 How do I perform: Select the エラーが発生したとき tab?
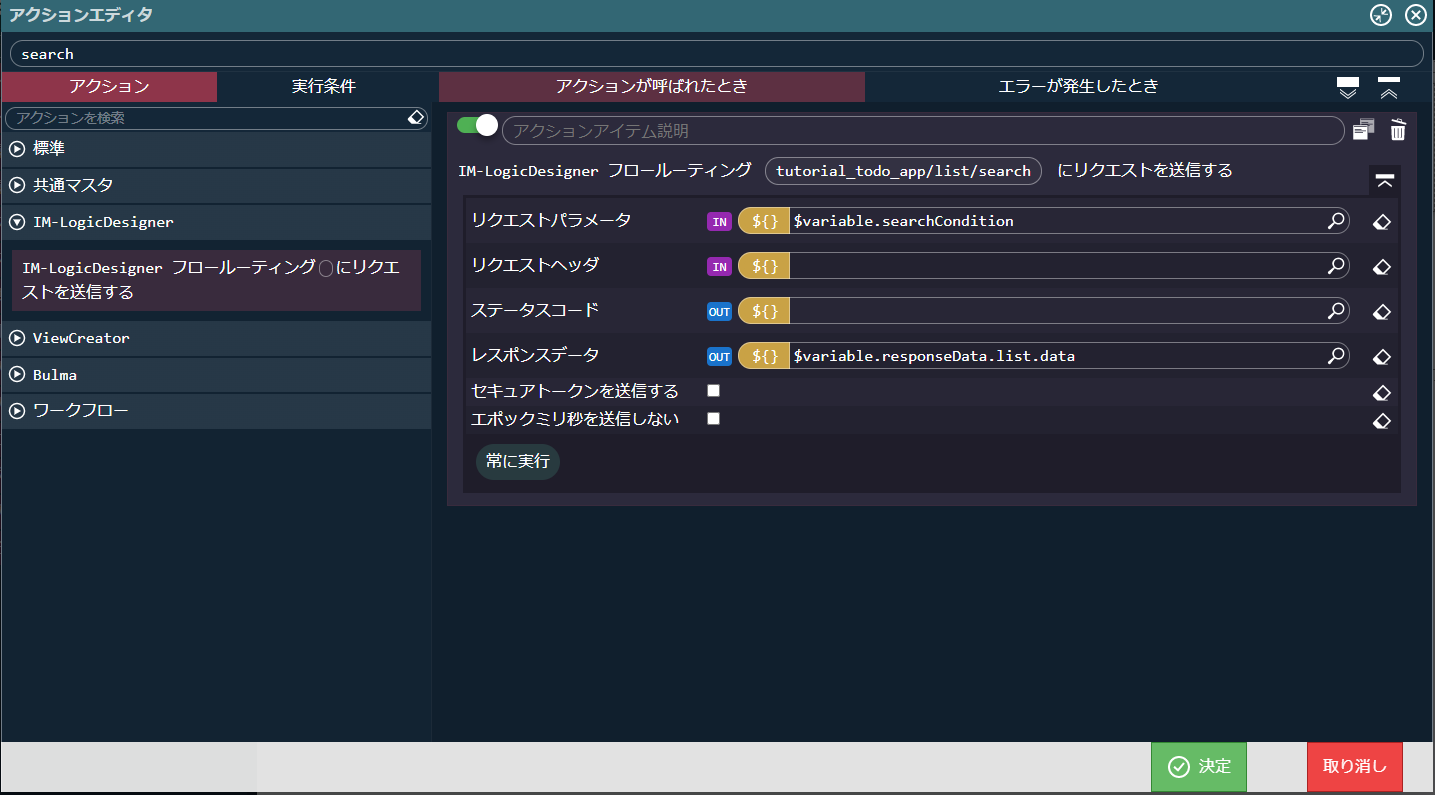pos(1079,86)
